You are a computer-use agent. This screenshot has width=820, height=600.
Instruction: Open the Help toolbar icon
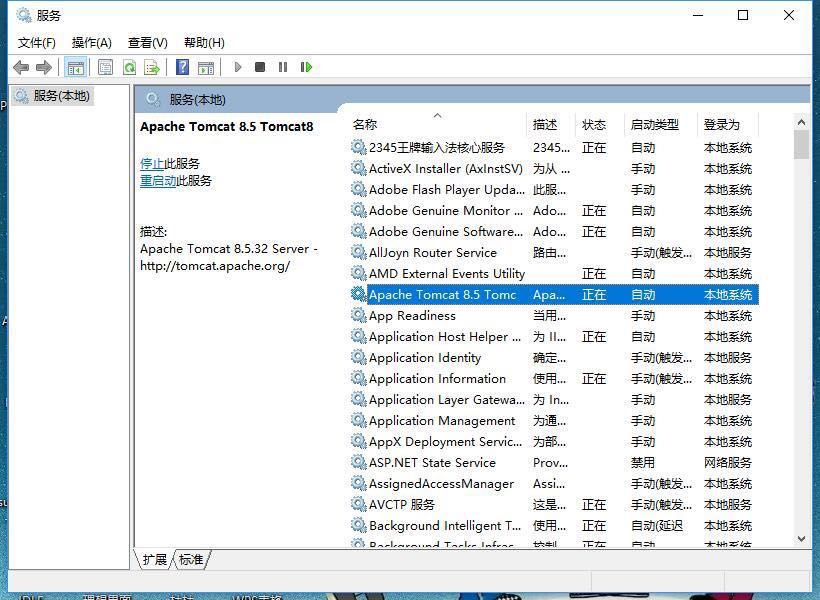pyautogui.click(x=182, y=67)
